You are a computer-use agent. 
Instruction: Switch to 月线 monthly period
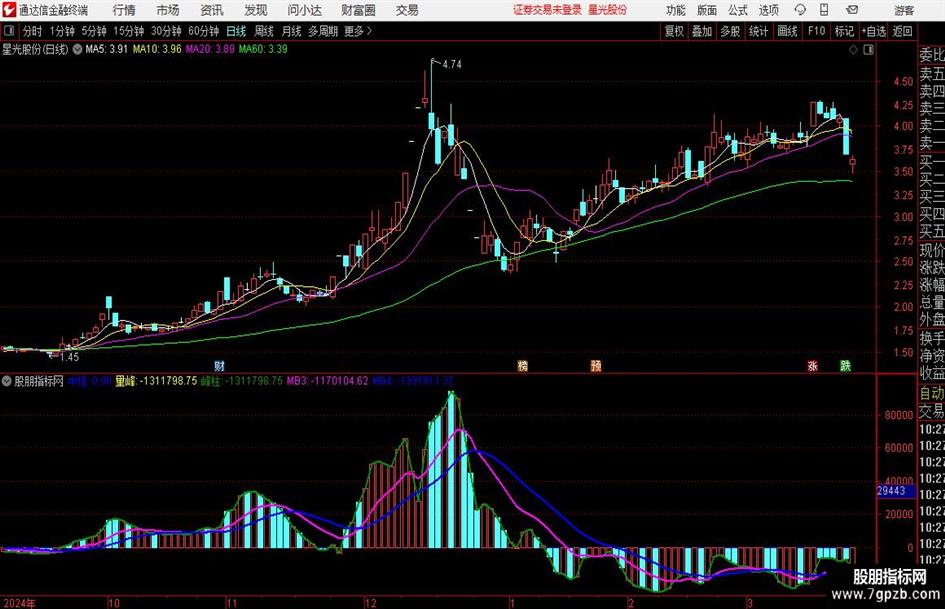point(292,31)
